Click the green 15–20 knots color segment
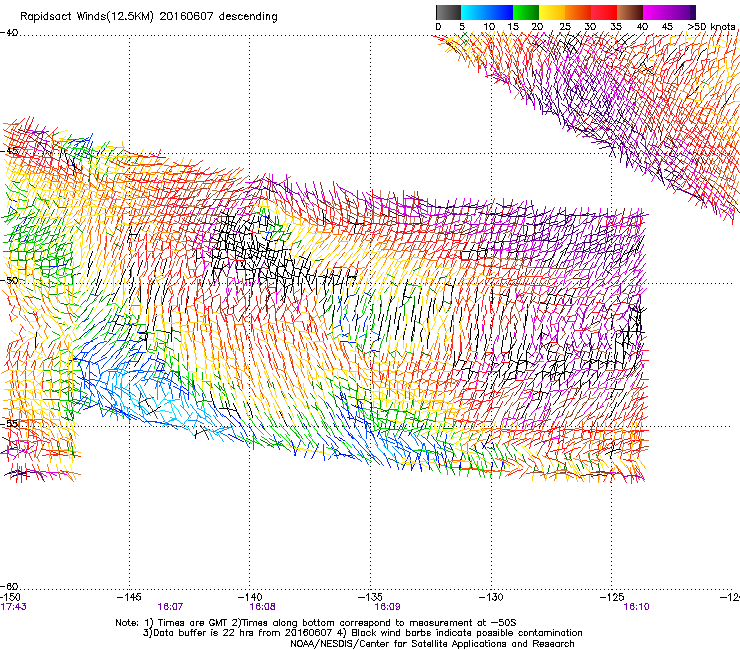Screen dimensions: 740x650 [x=526, y=12]
